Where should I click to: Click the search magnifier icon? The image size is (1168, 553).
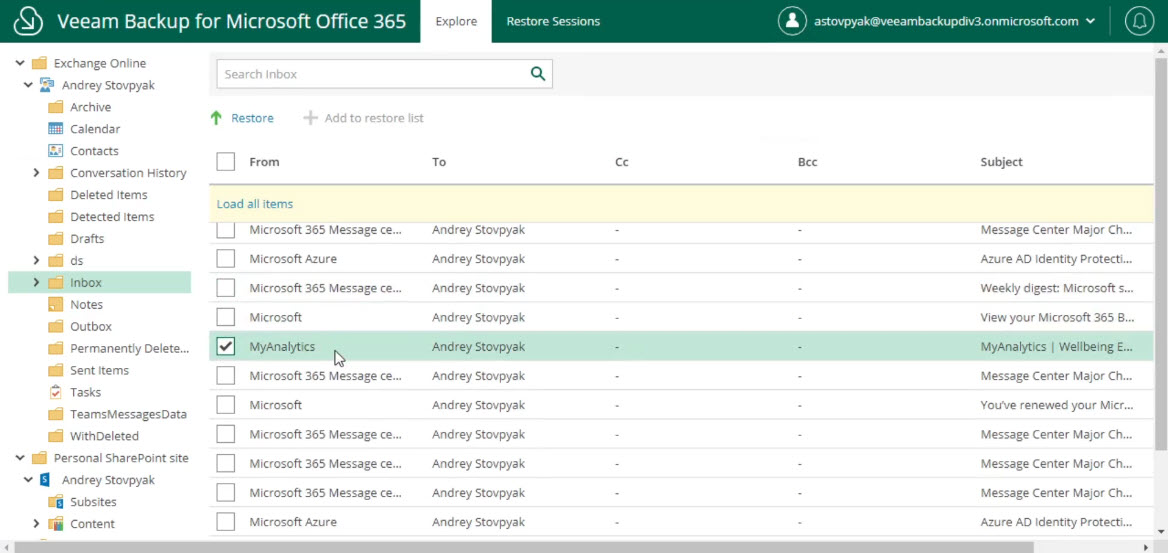(538, 74)
